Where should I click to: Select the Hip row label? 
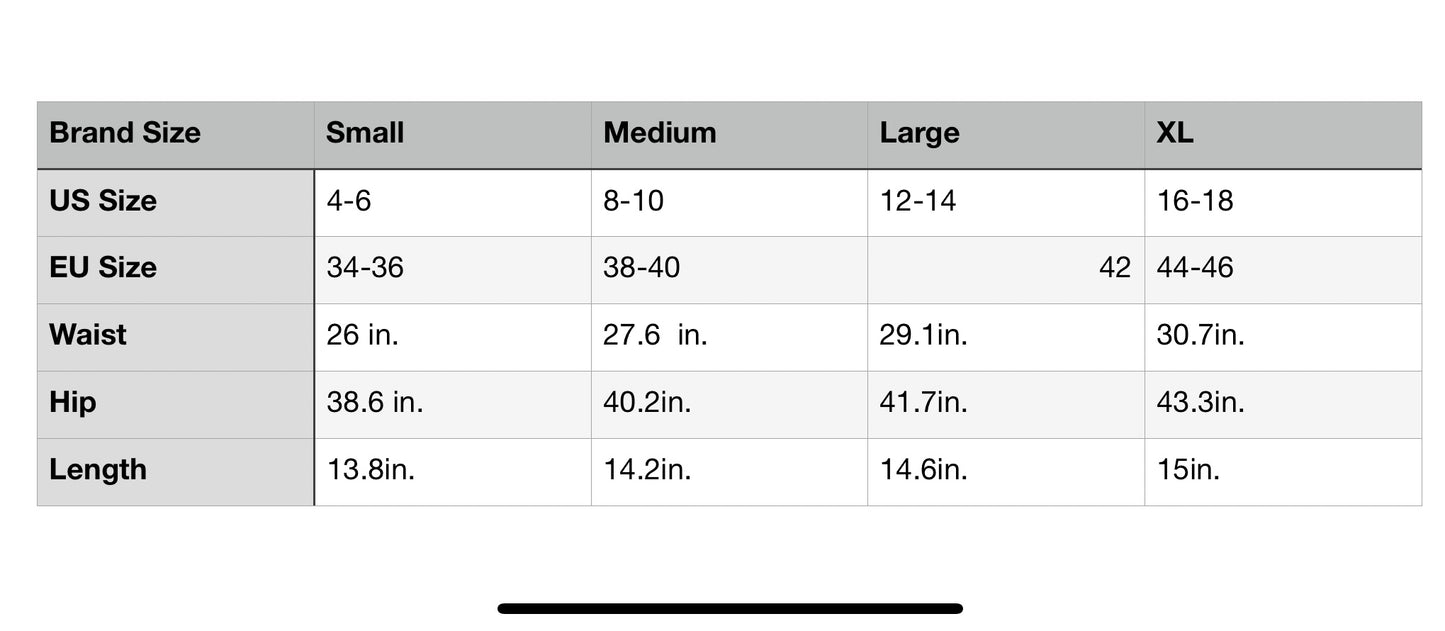176,404
